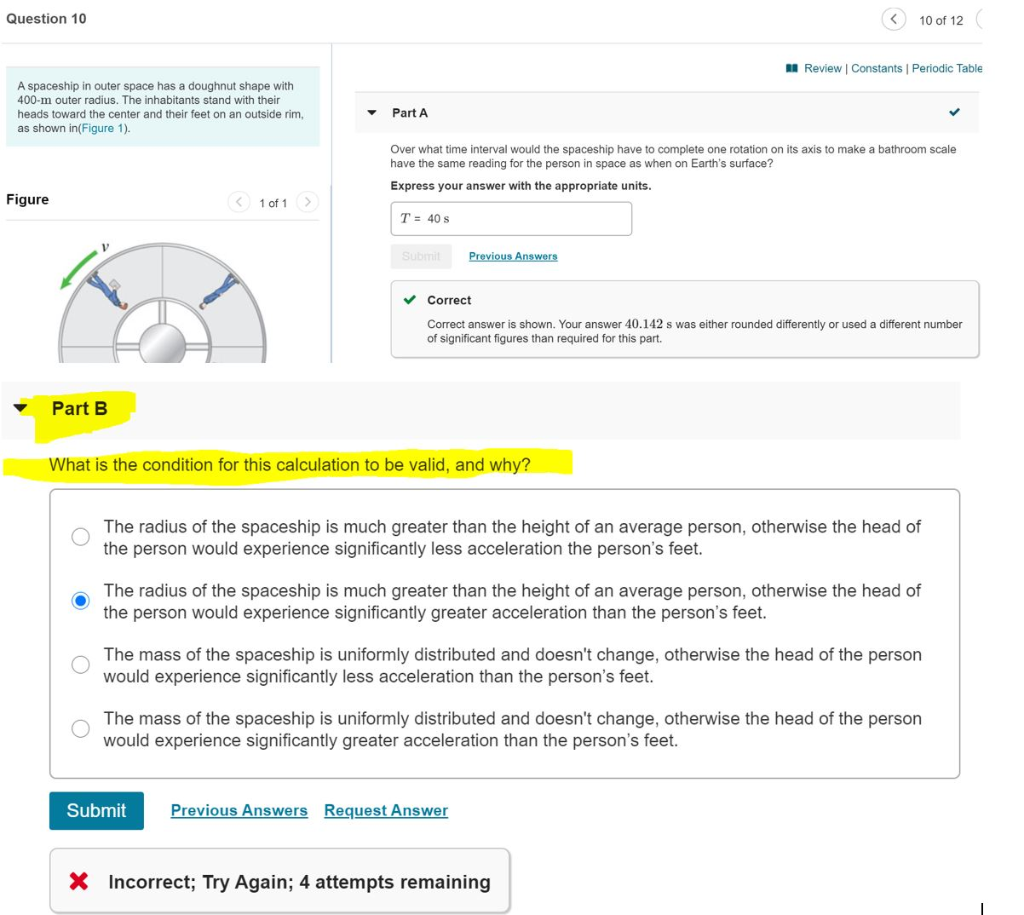Click the Submit button for Part B
This screenshot has width=1024, height=915.
point(96,810)
